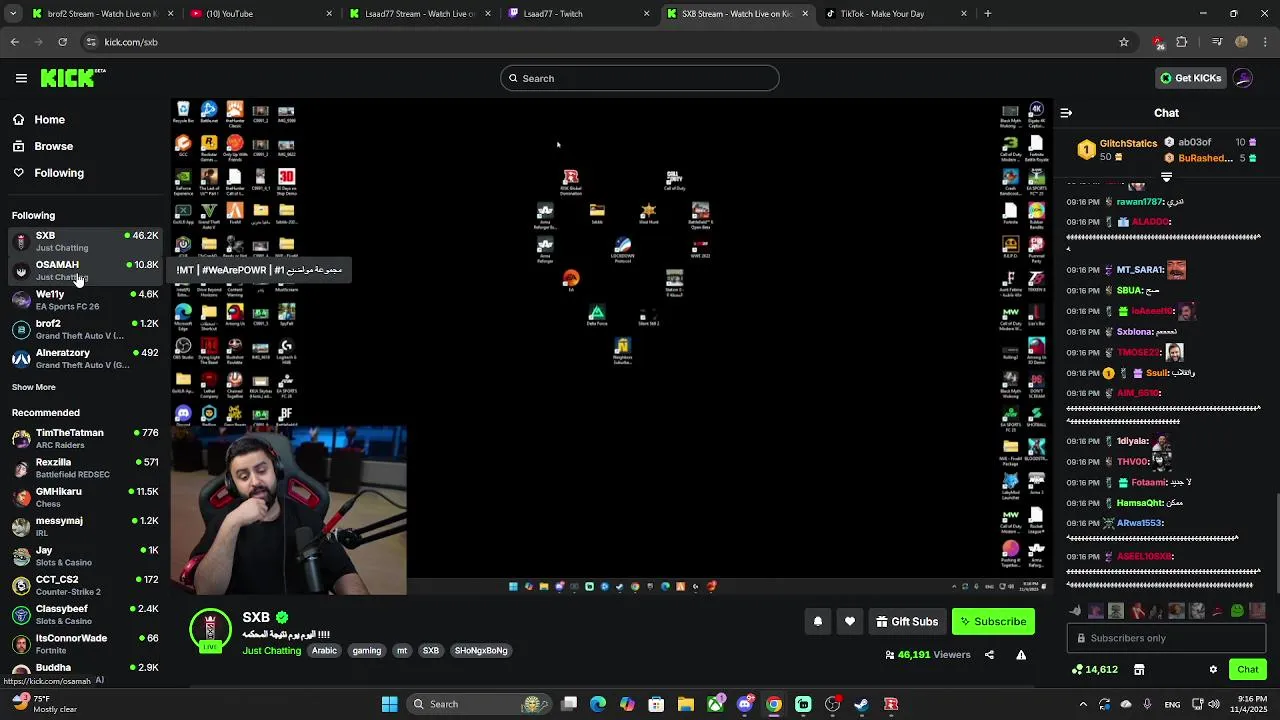Viewport: 1280px width, 720px height.
Task: Open Steam from the taskbar
Action: (861, 704)
